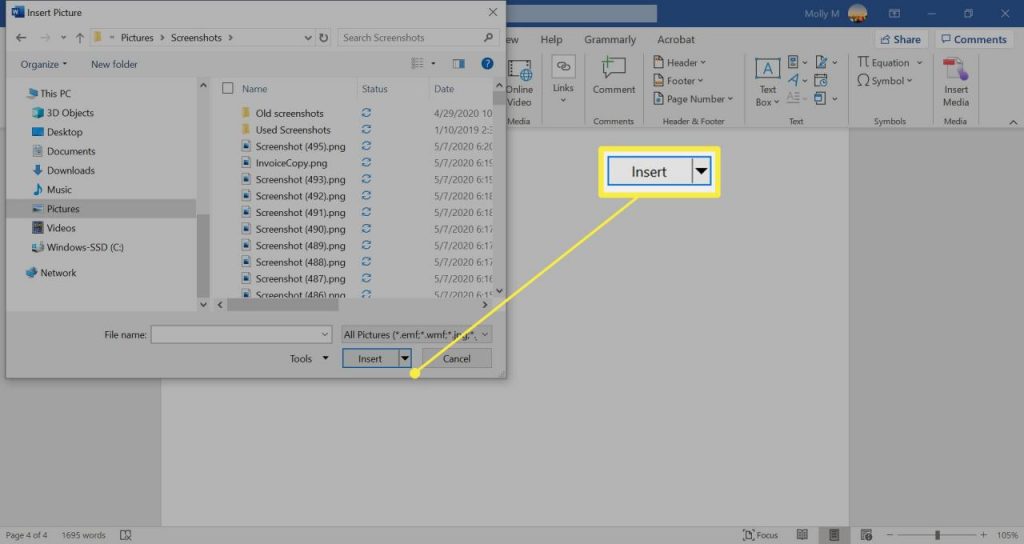Insert WordArt from Text group

pyautogui.click(x=793, y=80)
